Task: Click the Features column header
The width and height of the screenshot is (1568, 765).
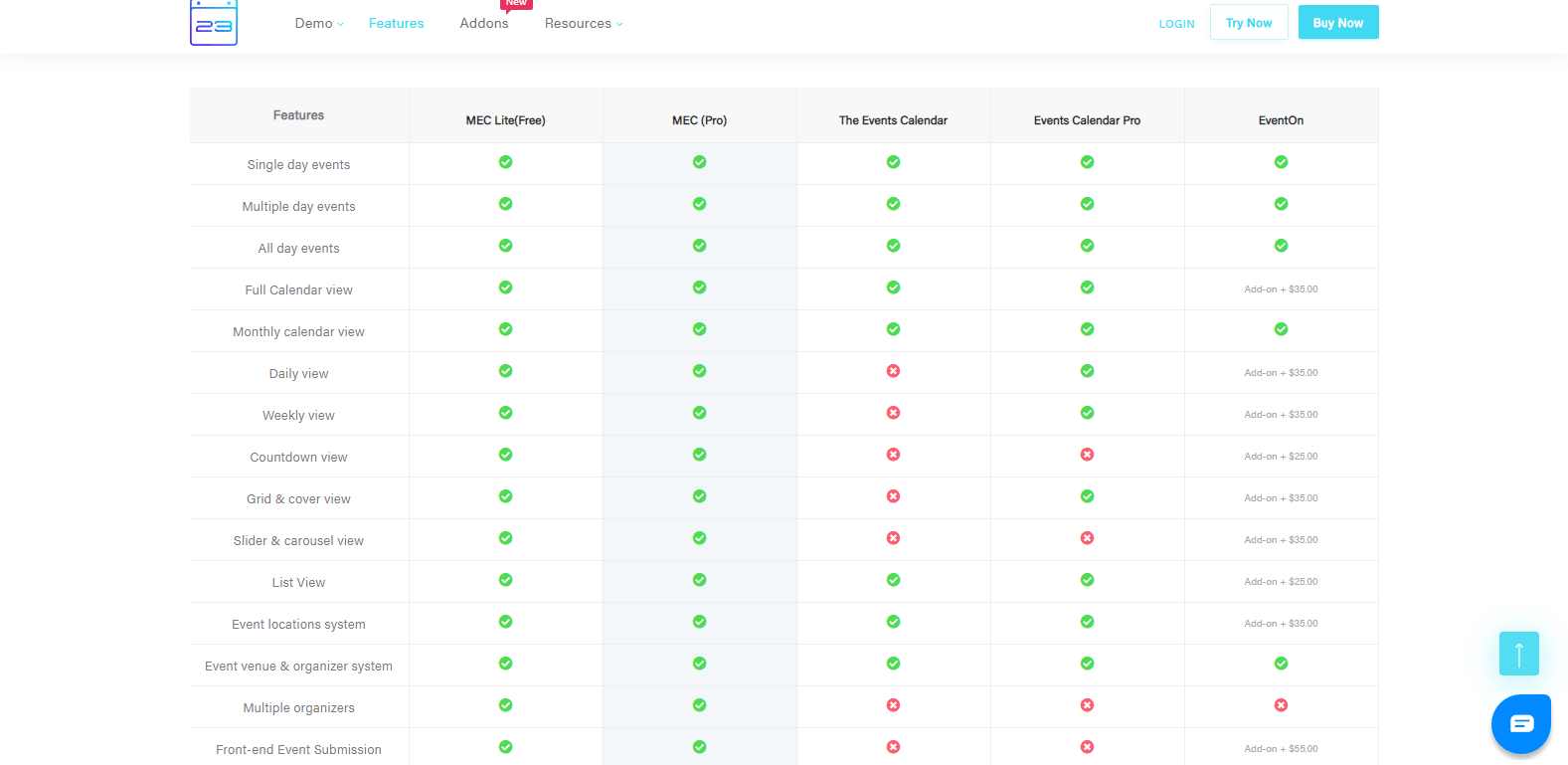Action: pyautogui.click(x=298, y=115)
